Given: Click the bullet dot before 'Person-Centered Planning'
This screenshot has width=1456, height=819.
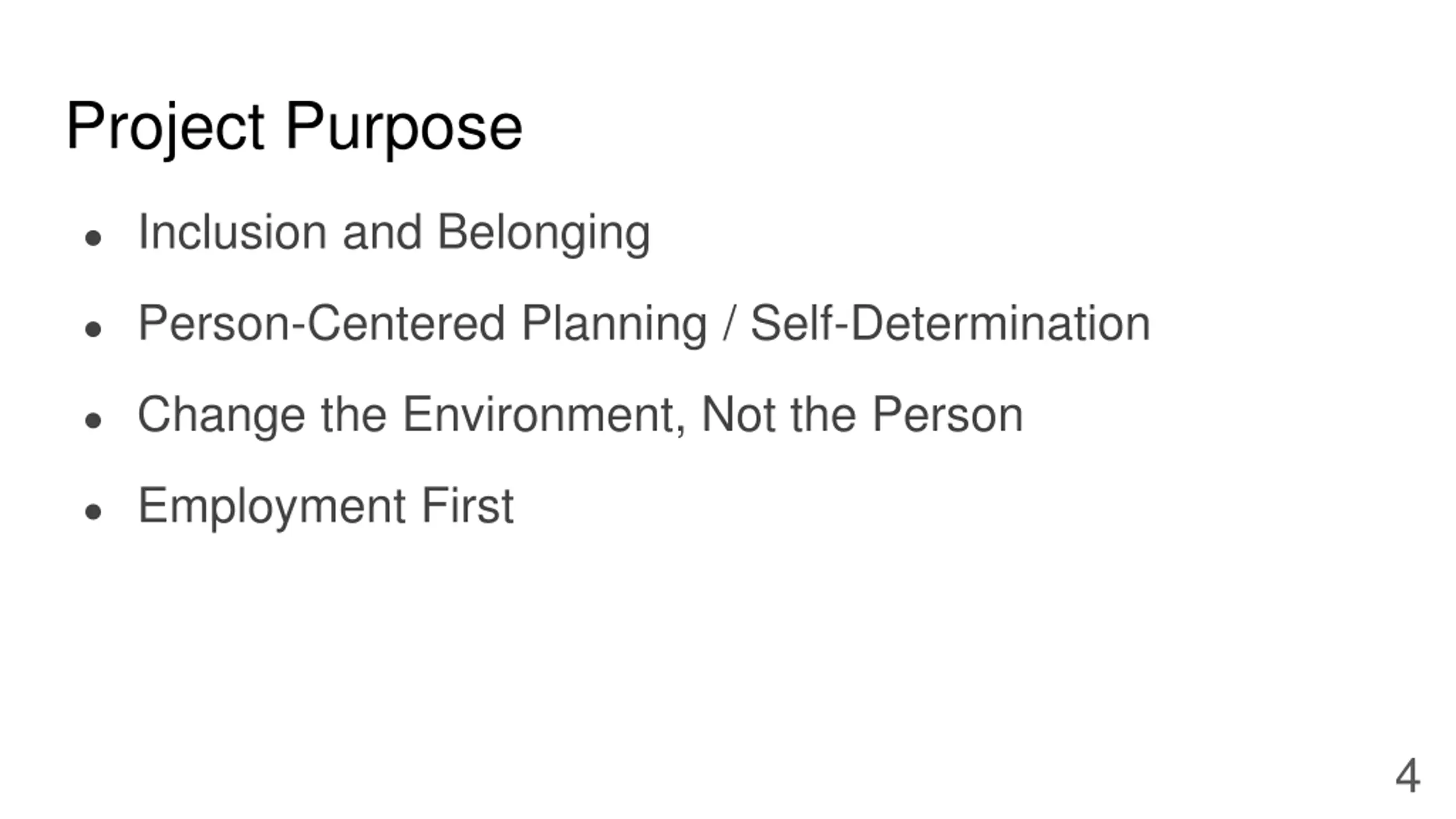Looking at the screenshot, I should pyautogui.click(x=93, y=329).
